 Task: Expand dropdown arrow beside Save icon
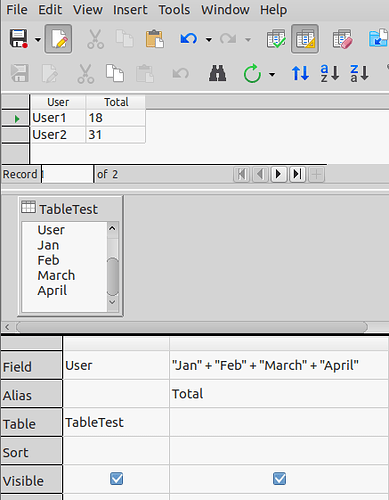click(38, 40)
